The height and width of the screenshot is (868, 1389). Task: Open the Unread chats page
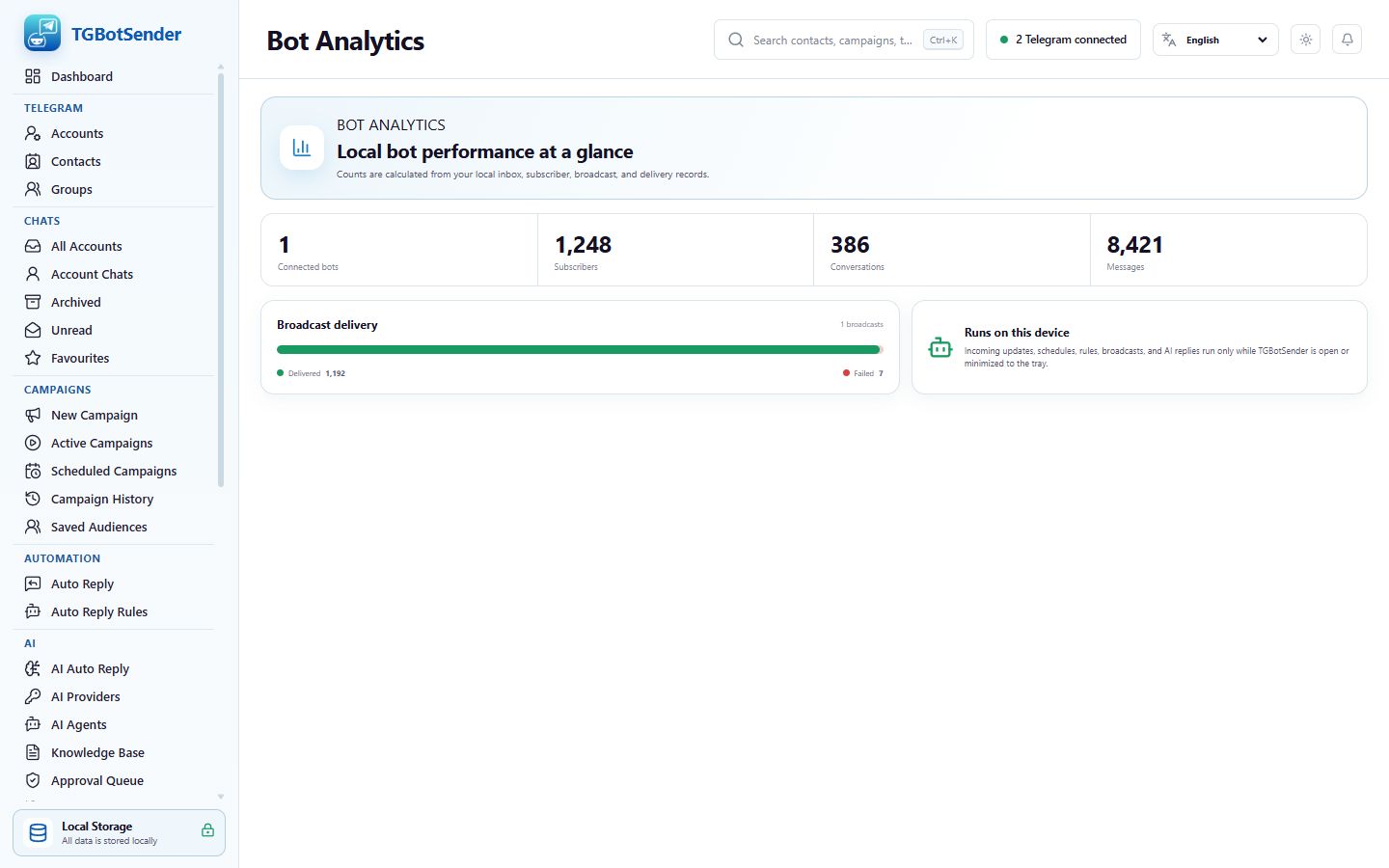tap(114, 330)
